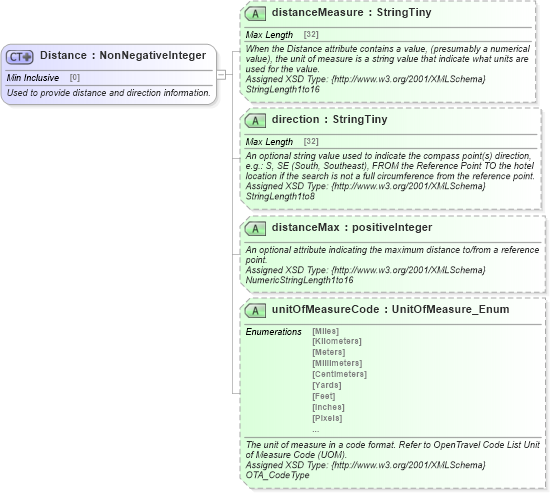
Task: Select the distanceMeasure : StringTiny heading
Action: pyautogui.click(x=351, y=13)
